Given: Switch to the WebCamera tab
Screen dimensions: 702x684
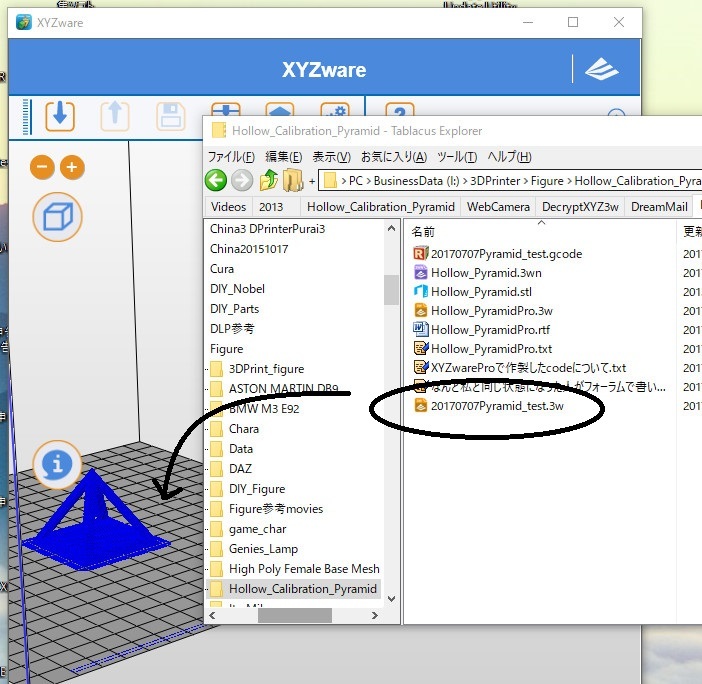Looking at the screenshot, I should [498, 207].
